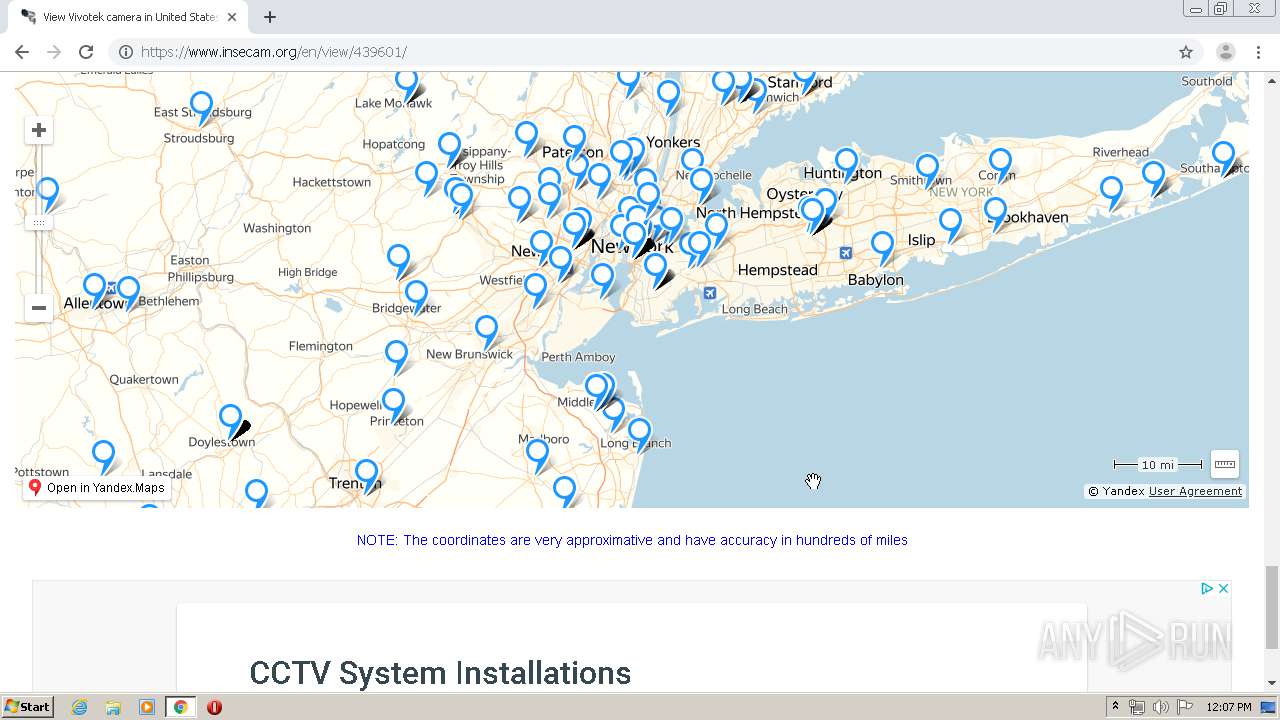This screenshot has width=1280, height=720.
Task: Click the camera pin above Coram
Action: click(1001, 165)
